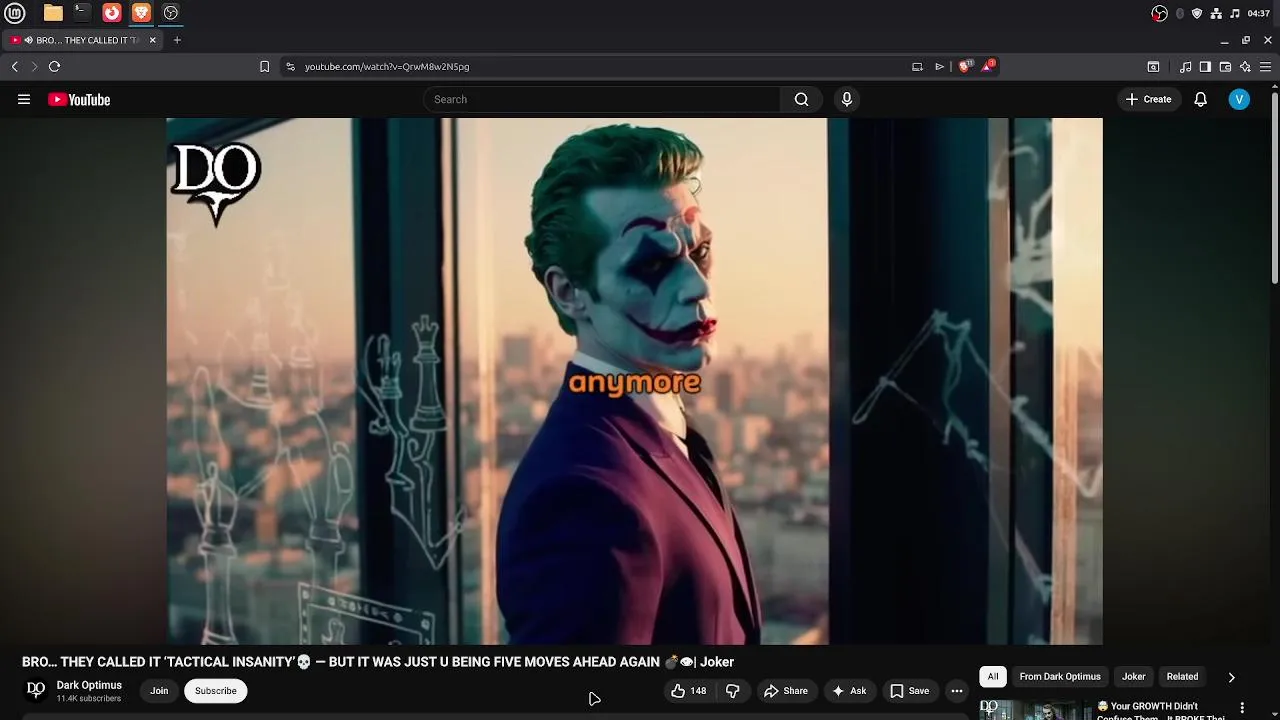Save video to playlist
Screen dimensions: 1280x720
909,691
